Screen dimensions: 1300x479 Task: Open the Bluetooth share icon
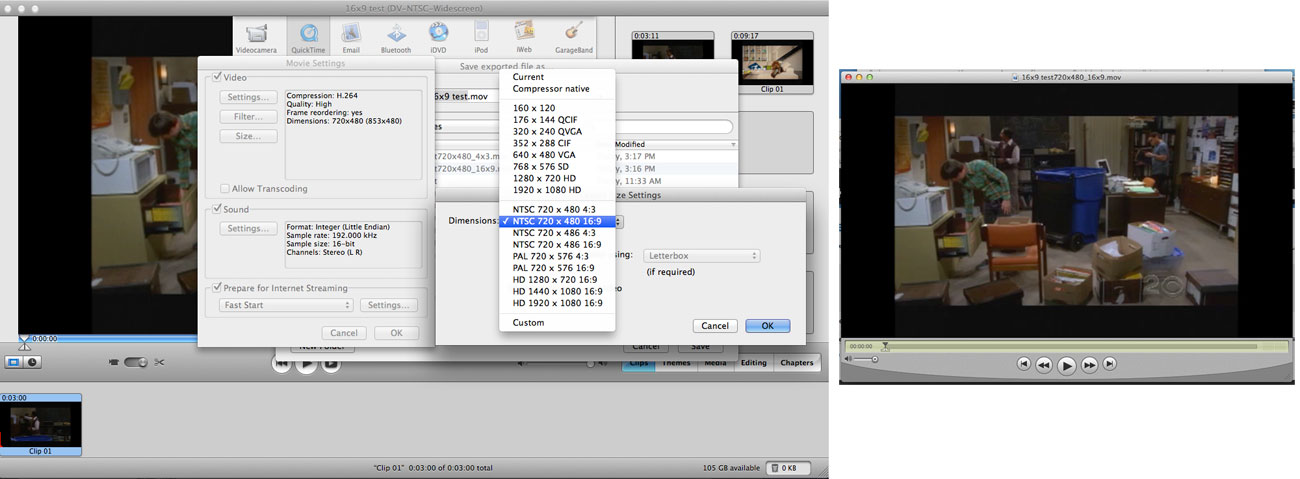396,37
